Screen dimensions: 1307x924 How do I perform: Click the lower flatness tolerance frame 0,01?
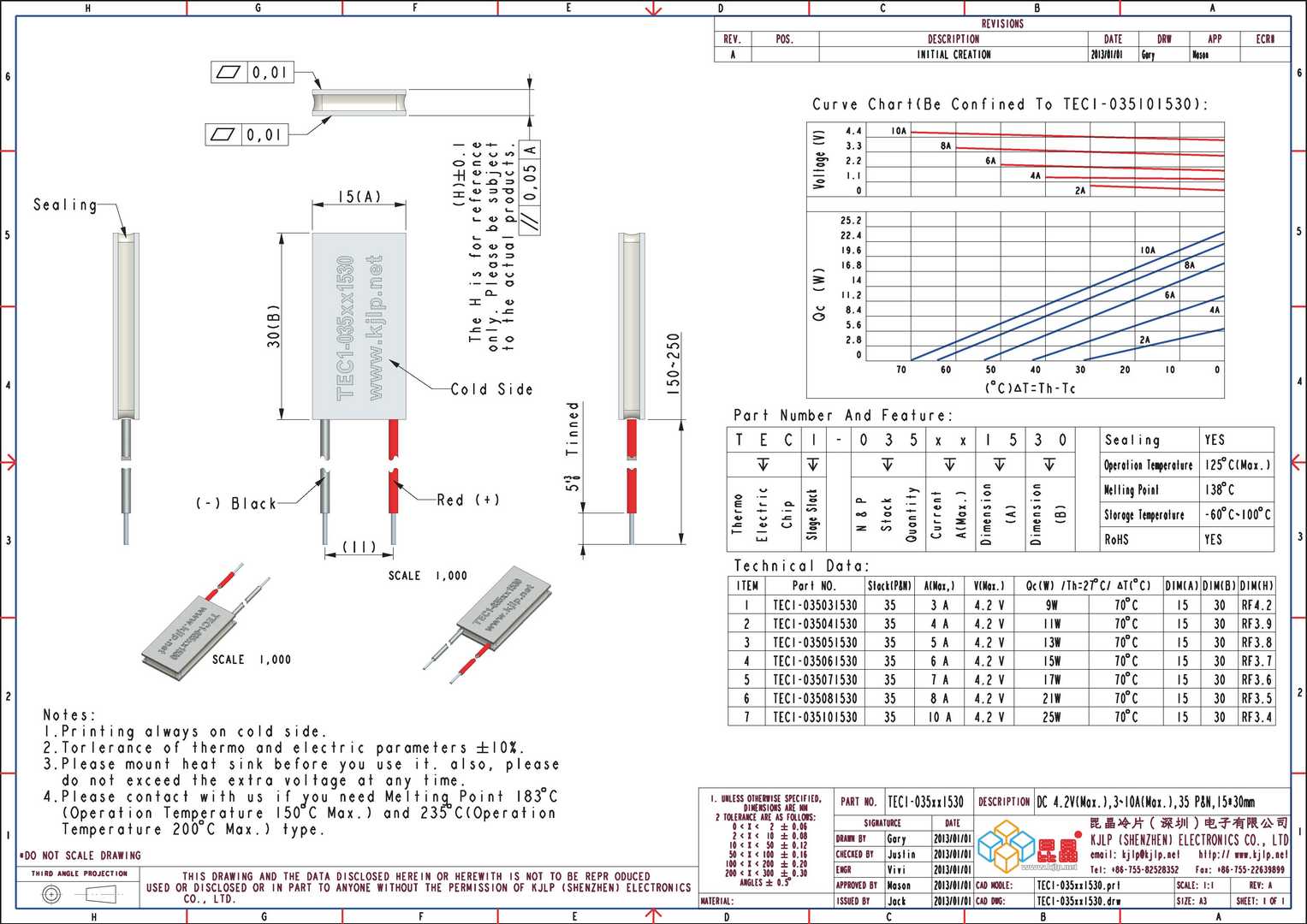247,134
